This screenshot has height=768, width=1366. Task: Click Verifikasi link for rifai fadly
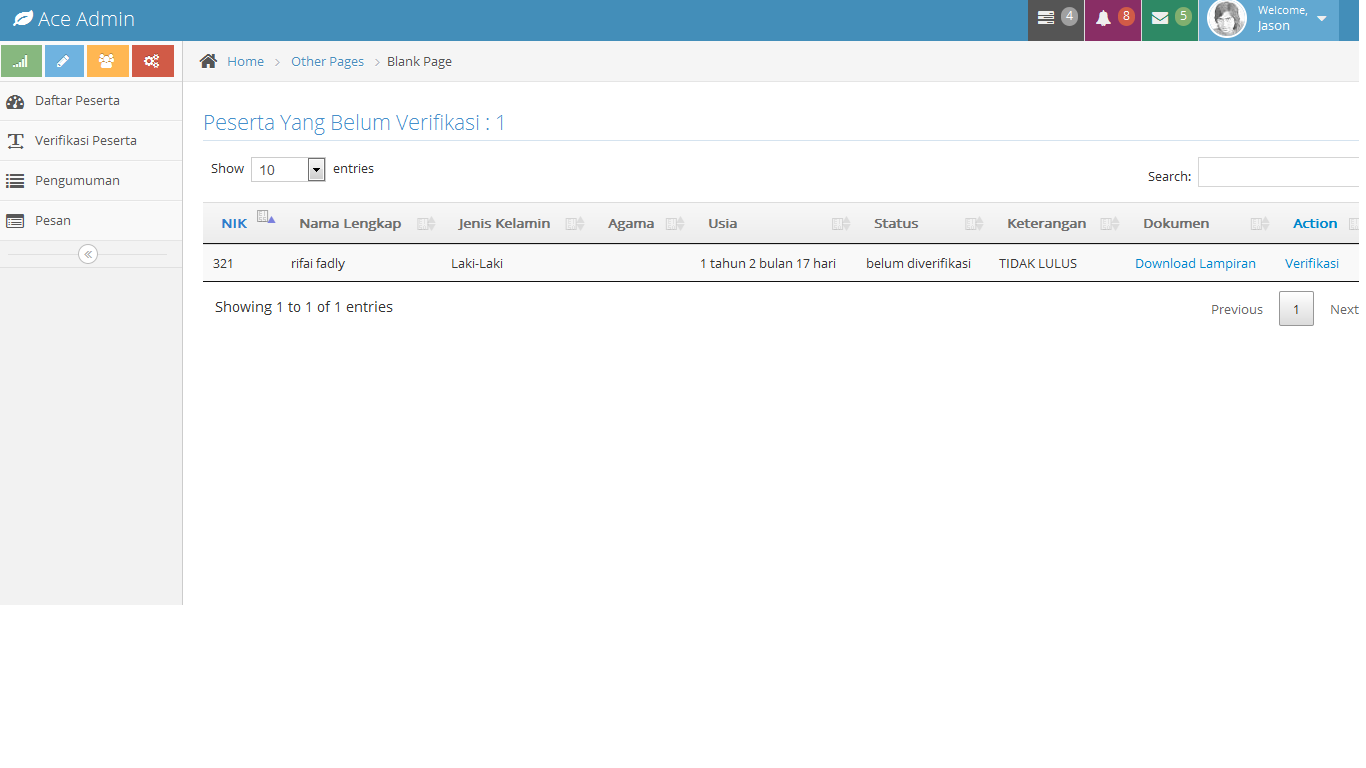pos(1311,263)
